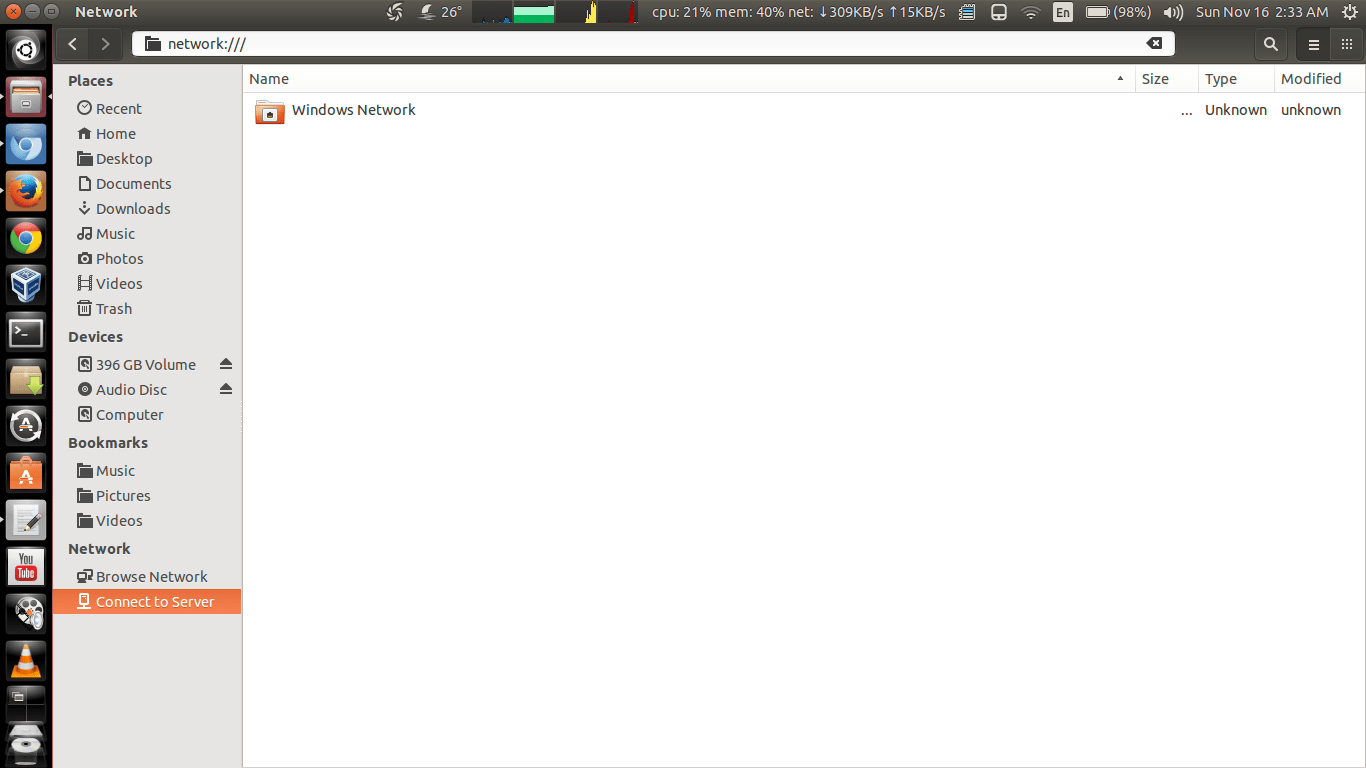Screen dimensions: 1366x768
Task: Switch to icon grid view
Action: [x=1346, y=44]
